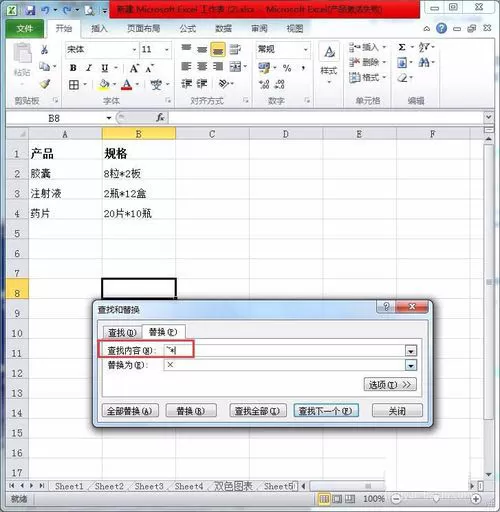This screenshot has width=500, height=512.
Task: Apply the fill color bucket
Action: (x=104, y=85)
